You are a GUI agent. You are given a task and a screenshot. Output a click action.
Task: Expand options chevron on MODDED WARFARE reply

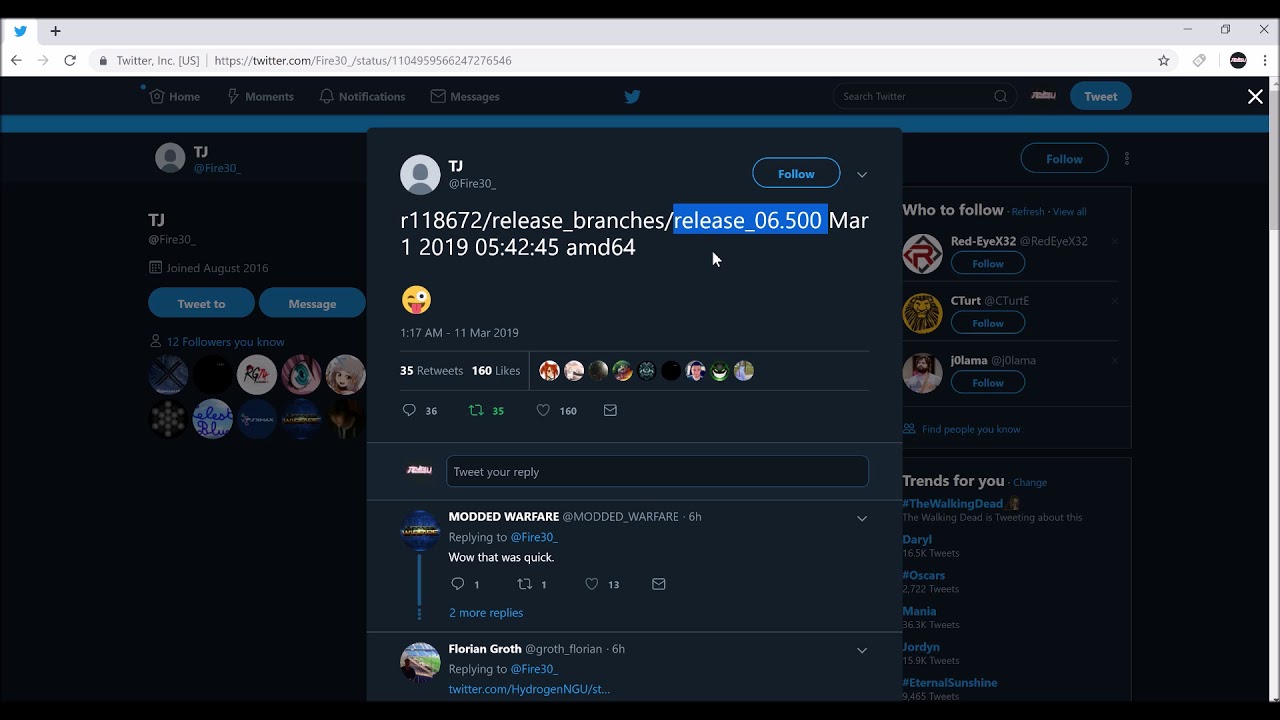pos(862,518)
